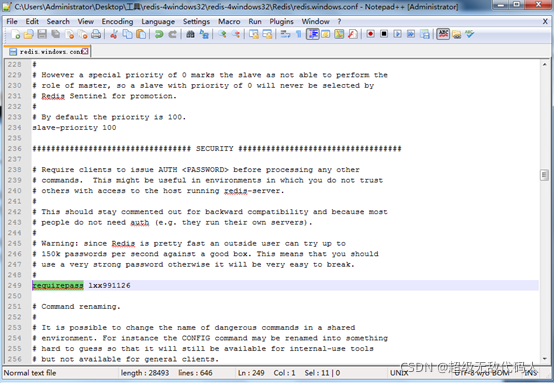The width and height of the screenshot is (554, 383).
Task: Zoom out using the magnifier minus icon
Action: point(236,34)
